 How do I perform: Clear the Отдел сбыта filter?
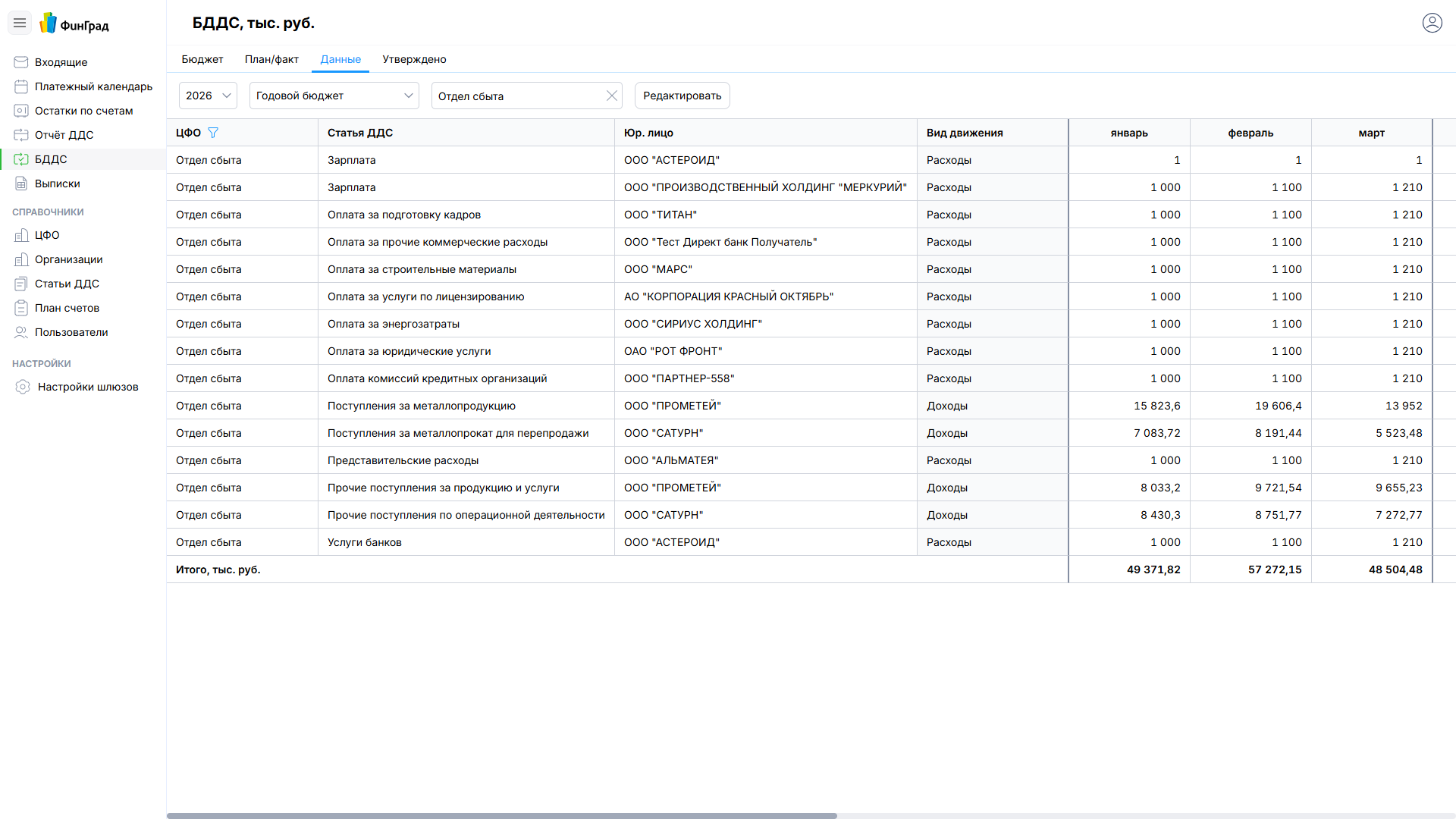612,96
